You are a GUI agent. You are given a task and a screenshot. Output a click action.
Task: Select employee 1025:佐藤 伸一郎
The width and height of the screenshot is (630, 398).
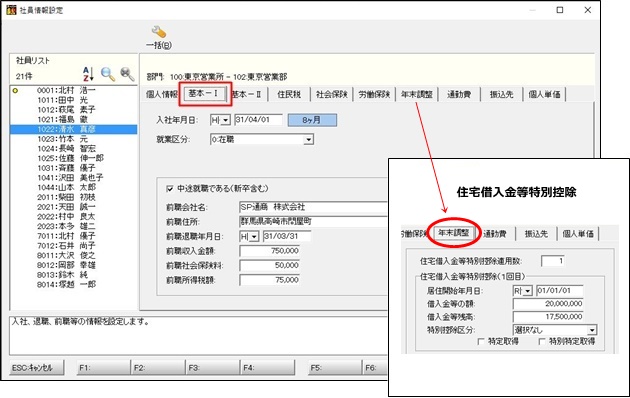point(70,158)
